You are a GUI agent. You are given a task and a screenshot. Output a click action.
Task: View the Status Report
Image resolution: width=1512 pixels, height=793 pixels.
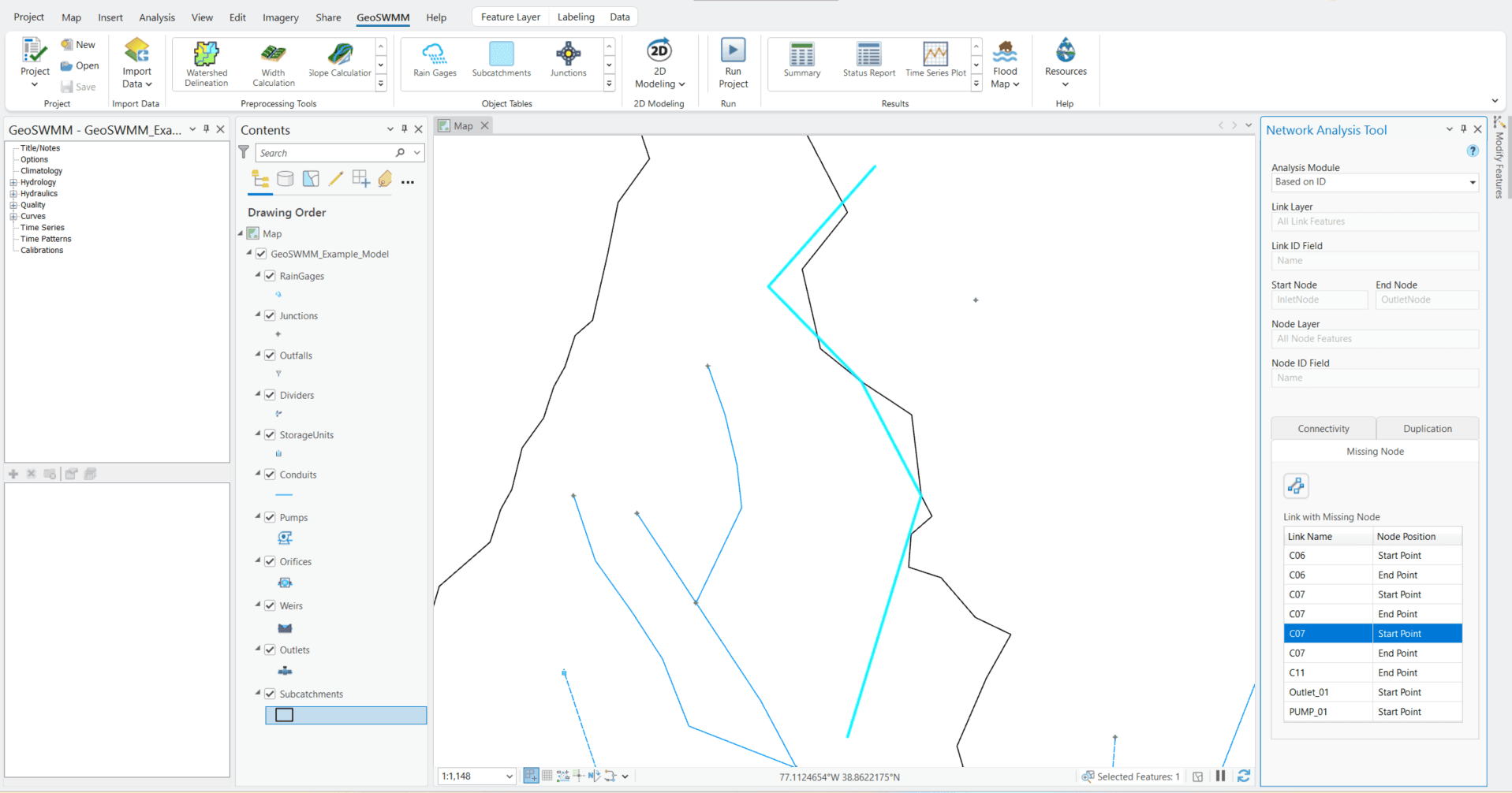coord(868,63)
